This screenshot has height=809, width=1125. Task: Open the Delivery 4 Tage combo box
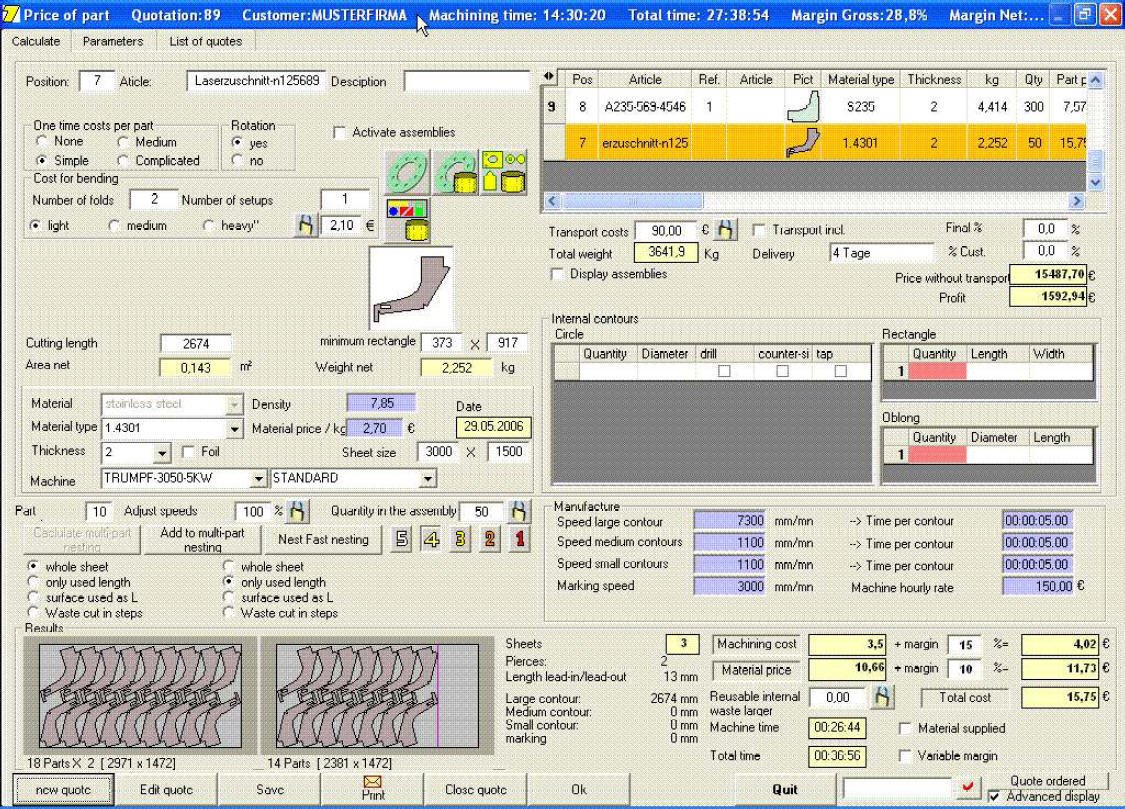[882, 252]
